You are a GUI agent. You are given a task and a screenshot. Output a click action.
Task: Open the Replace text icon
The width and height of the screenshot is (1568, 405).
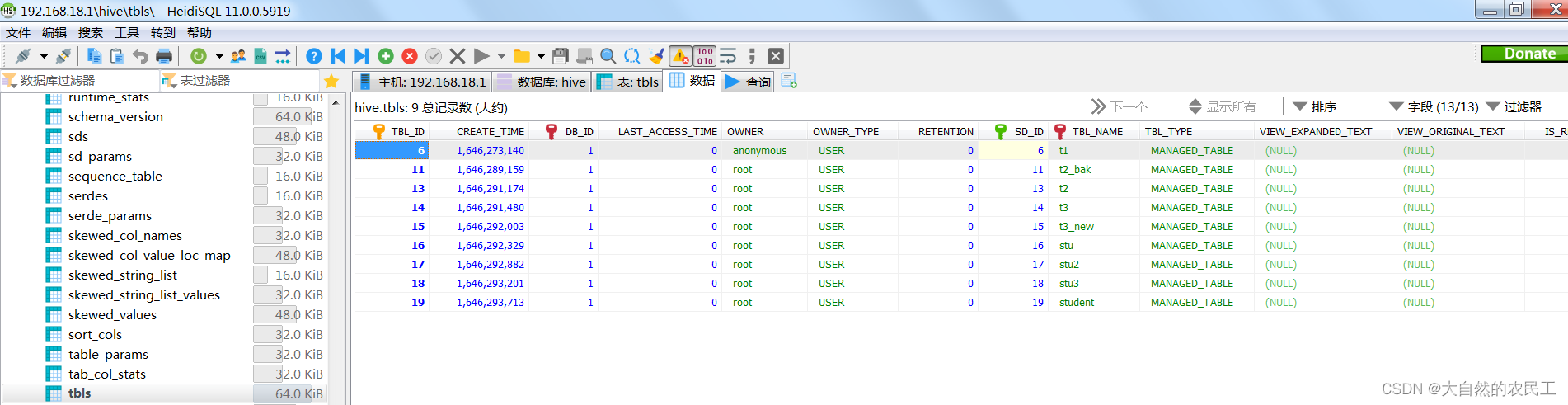632,56
